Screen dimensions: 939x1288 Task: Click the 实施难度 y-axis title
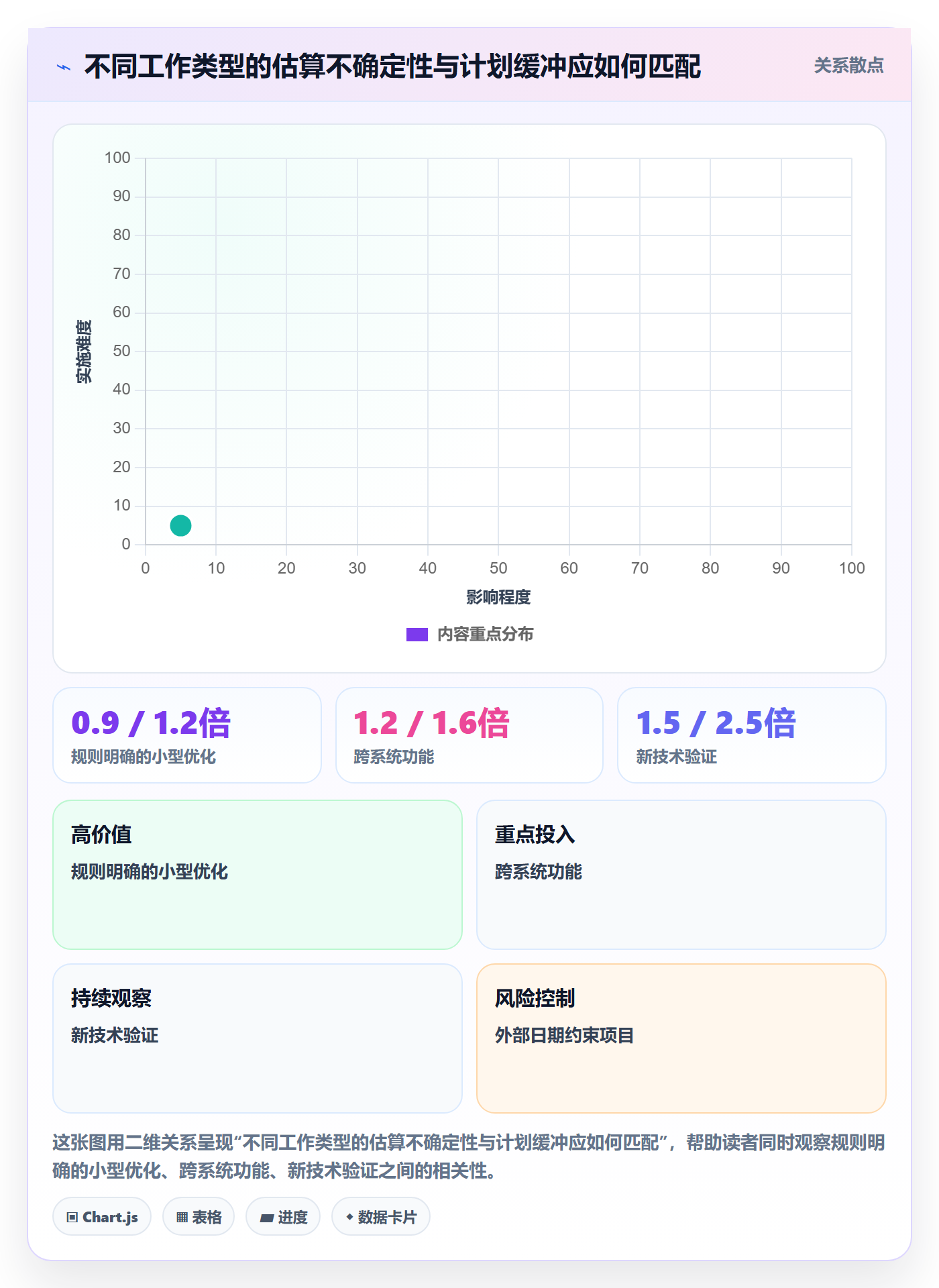(84, 352)
